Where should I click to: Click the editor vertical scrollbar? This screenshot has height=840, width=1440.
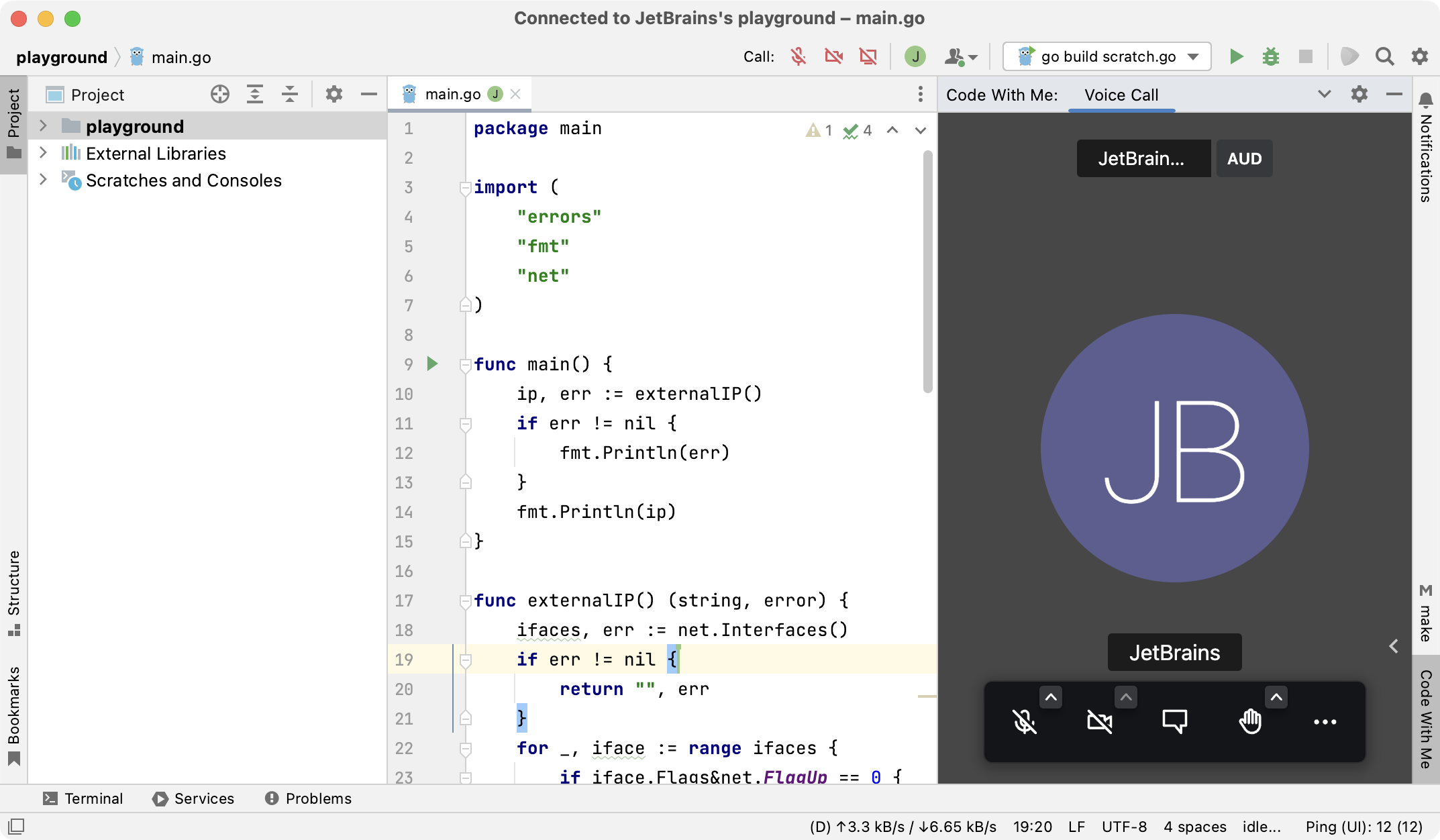928,271
